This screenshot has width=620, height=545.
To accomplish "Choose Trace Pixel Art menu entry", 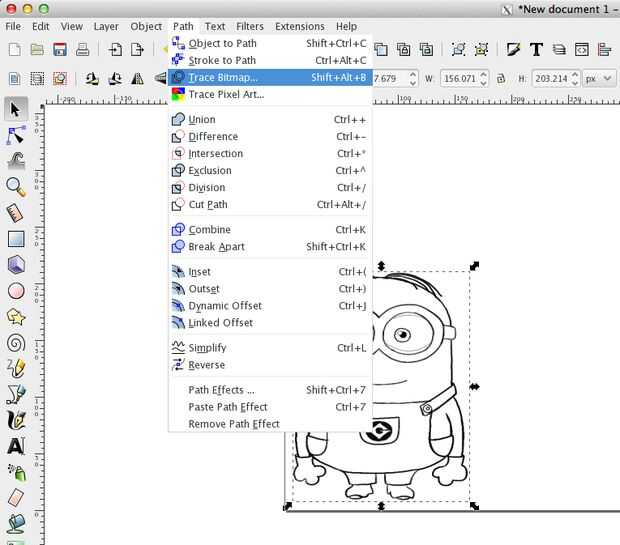I will tap(270, 95).
